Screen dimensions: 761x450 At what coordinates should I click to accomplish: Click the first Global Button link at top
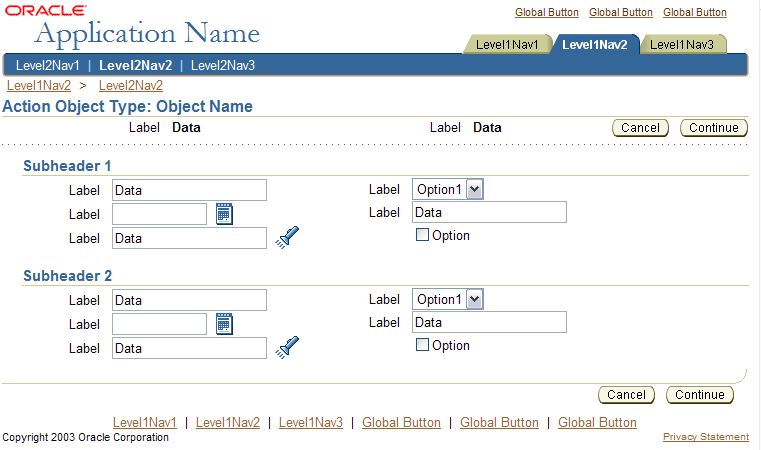[x=547, y=13]
